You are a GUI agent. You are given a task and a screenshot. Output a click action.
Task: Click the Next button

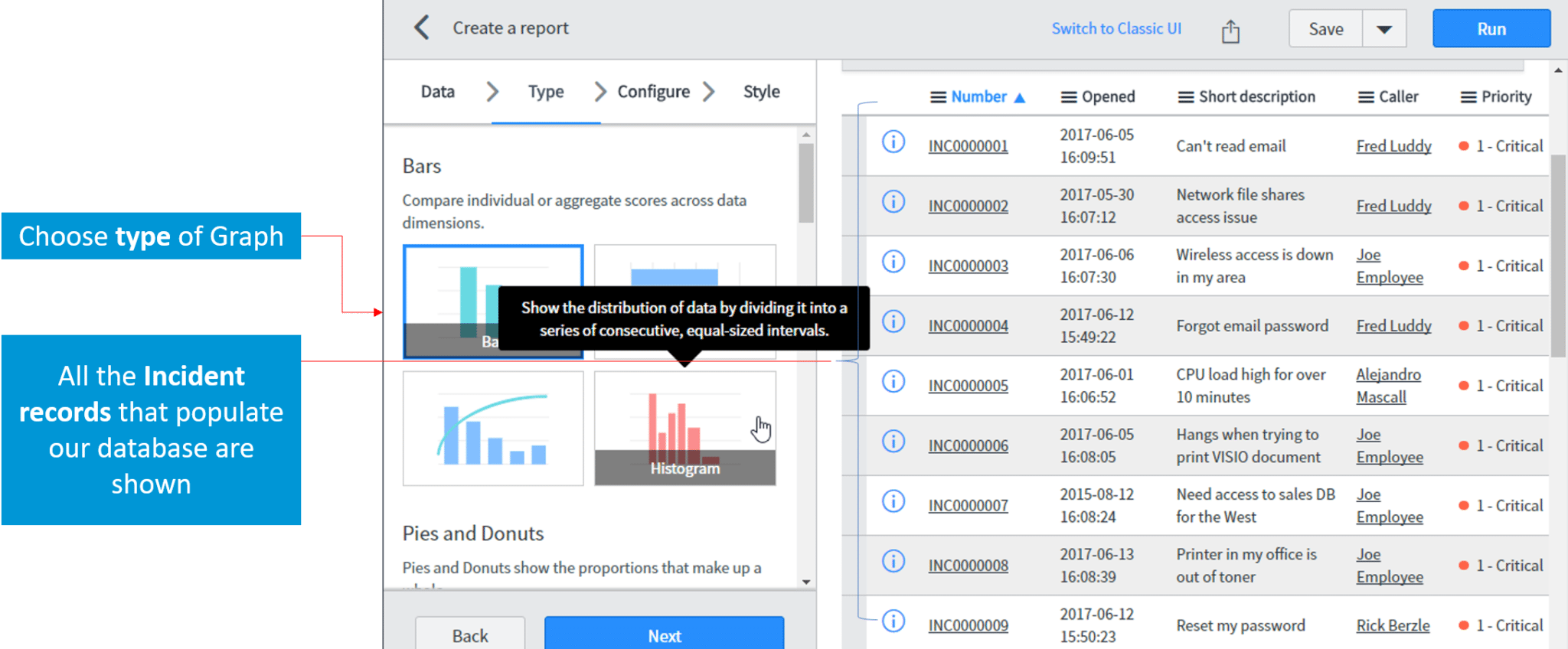[x=665, y=634]
